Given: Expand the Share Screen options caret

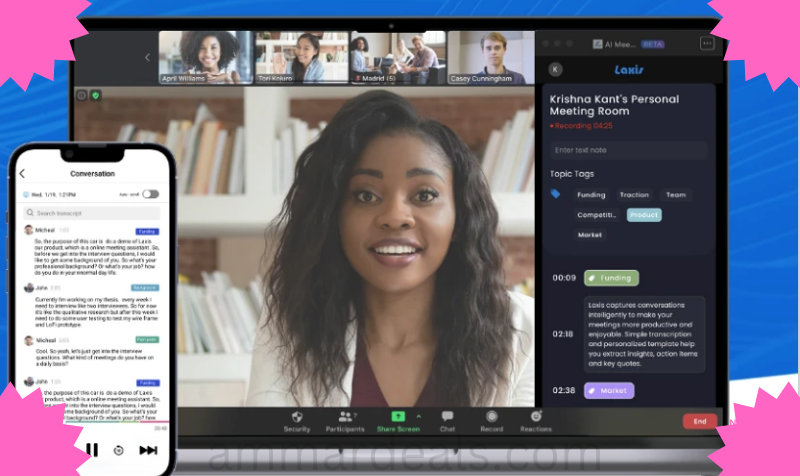Looking at the screenshot, I should 419,416.
